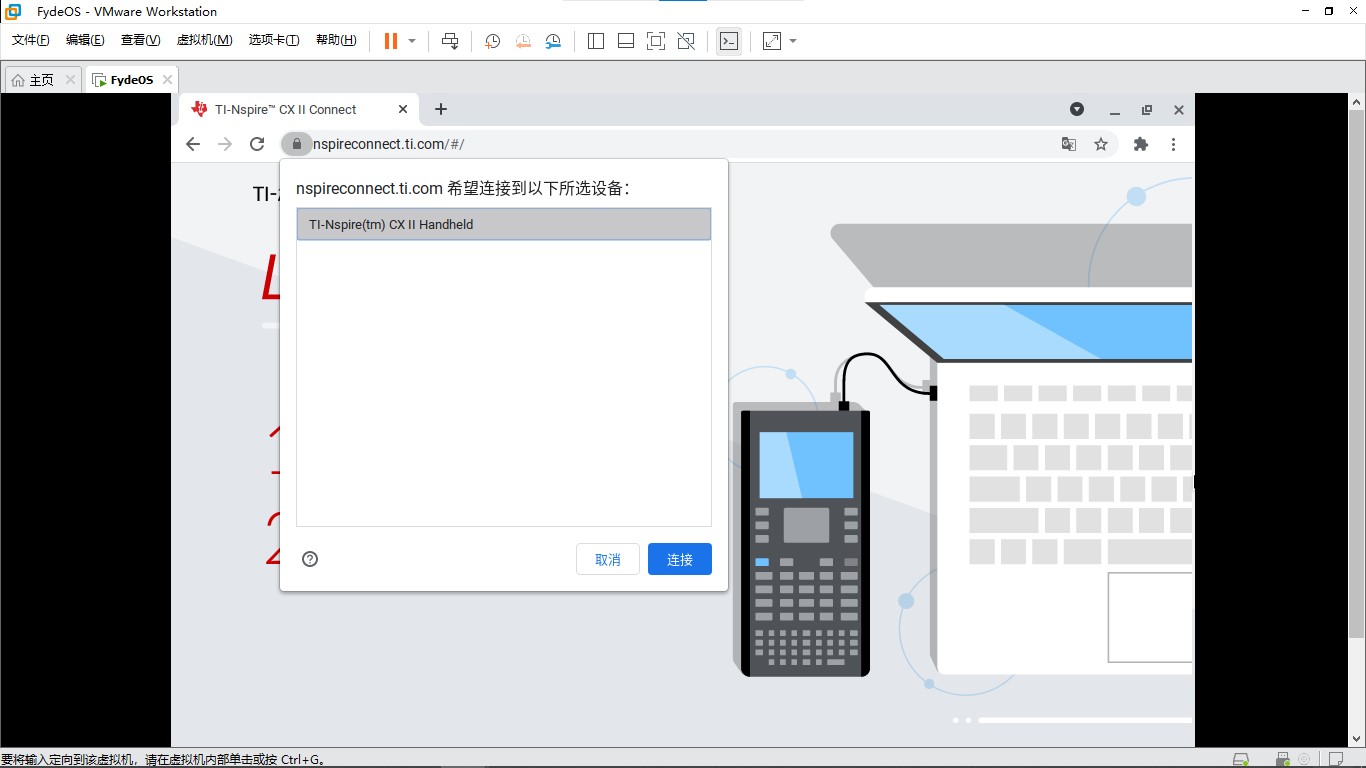The height and width of the screenshot is (768, 1366).
Task: Click the Send Ctrl+Alt+Del toolbar icon
Action: point(450,41)
